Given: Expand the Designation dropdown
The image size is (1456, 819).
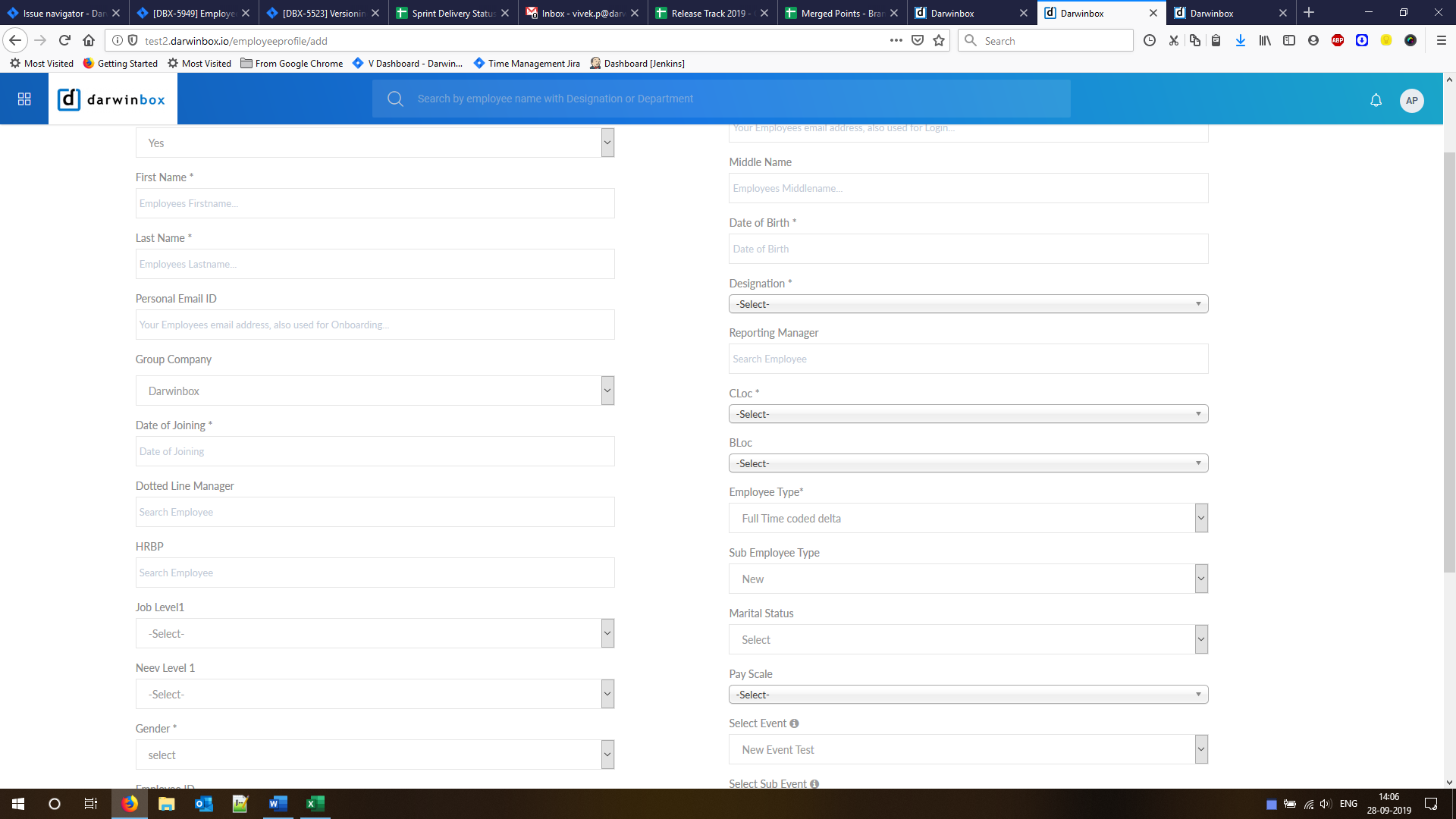Looking at the screenshot, I should point(968,304).
